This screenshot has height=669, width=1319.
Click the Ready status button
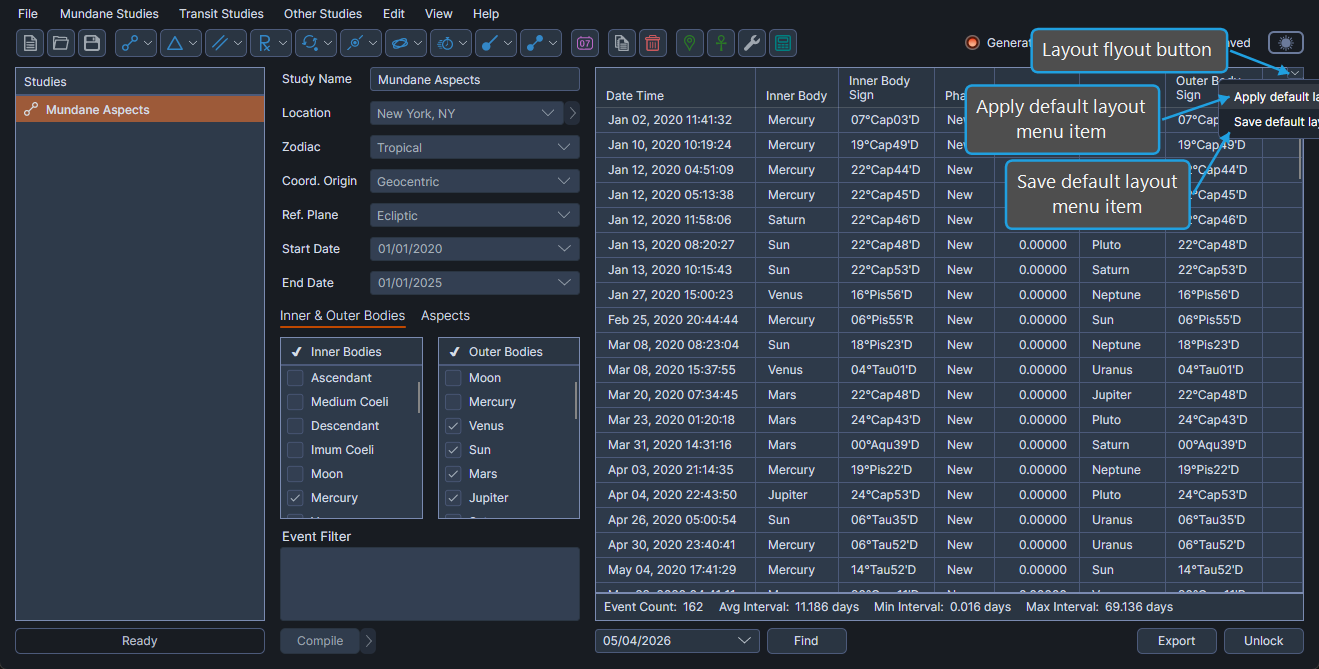(140, 641)
